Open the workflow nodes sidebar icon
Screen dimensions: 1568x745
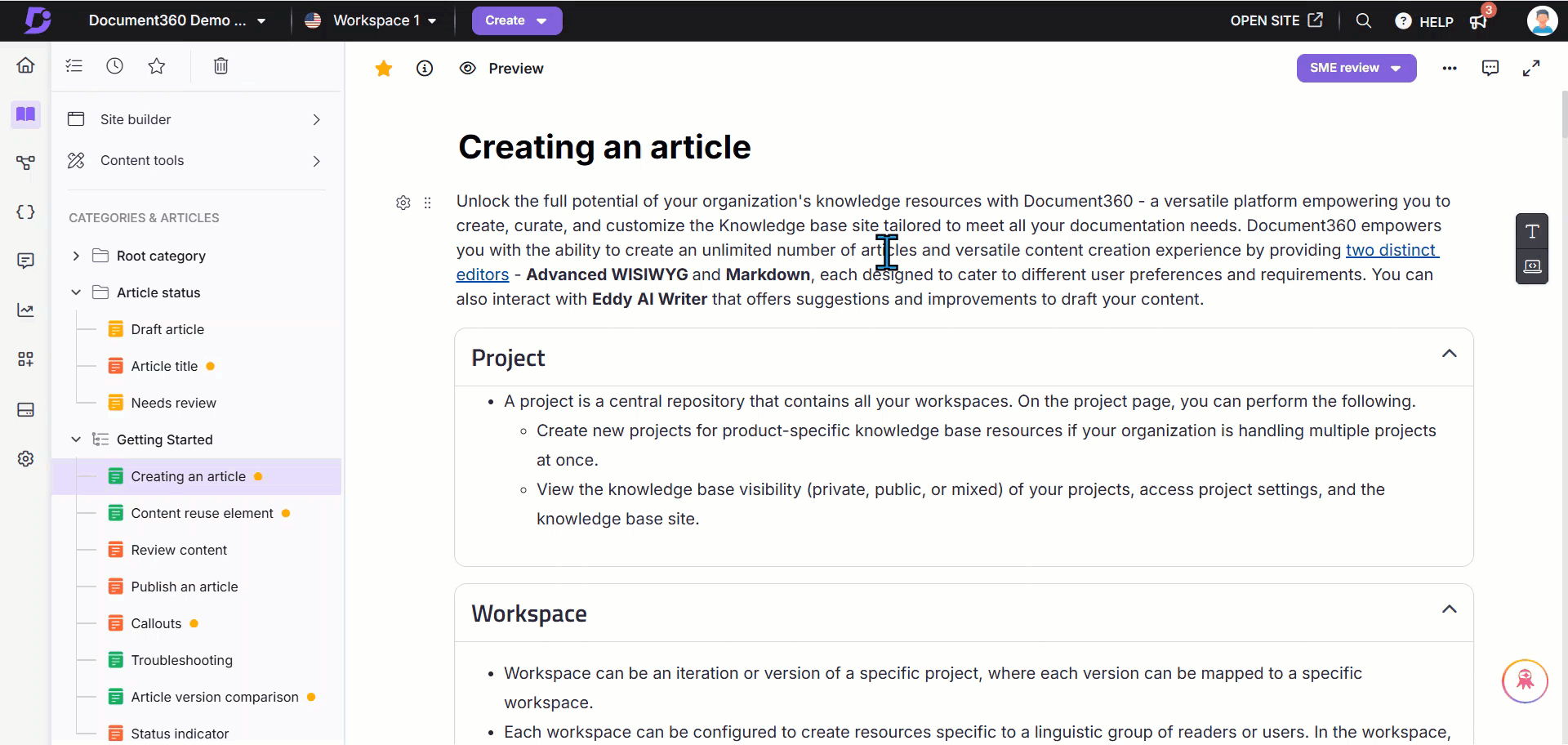click(x=26, y=163)
